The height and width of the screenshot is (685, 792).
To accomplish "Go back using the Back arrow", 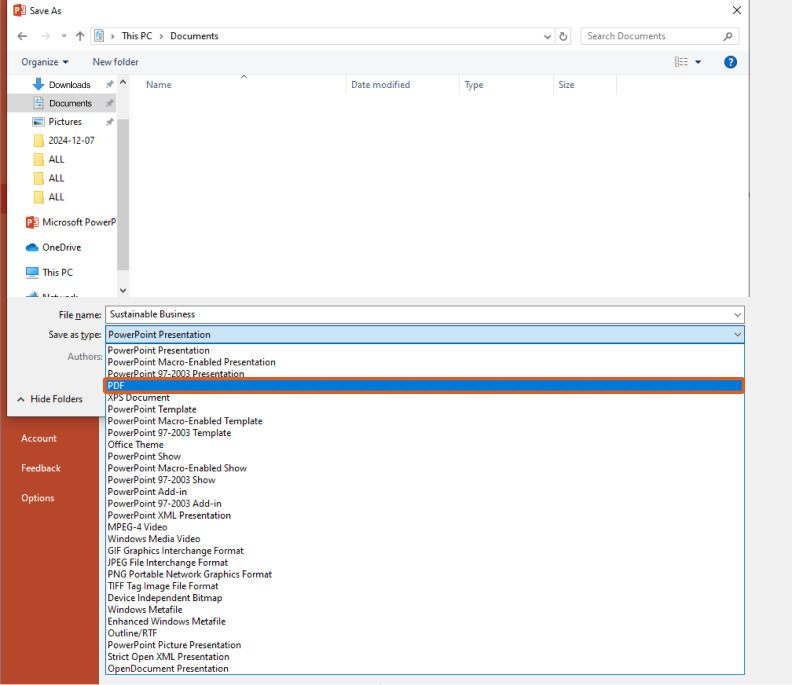I will (22, 36).
